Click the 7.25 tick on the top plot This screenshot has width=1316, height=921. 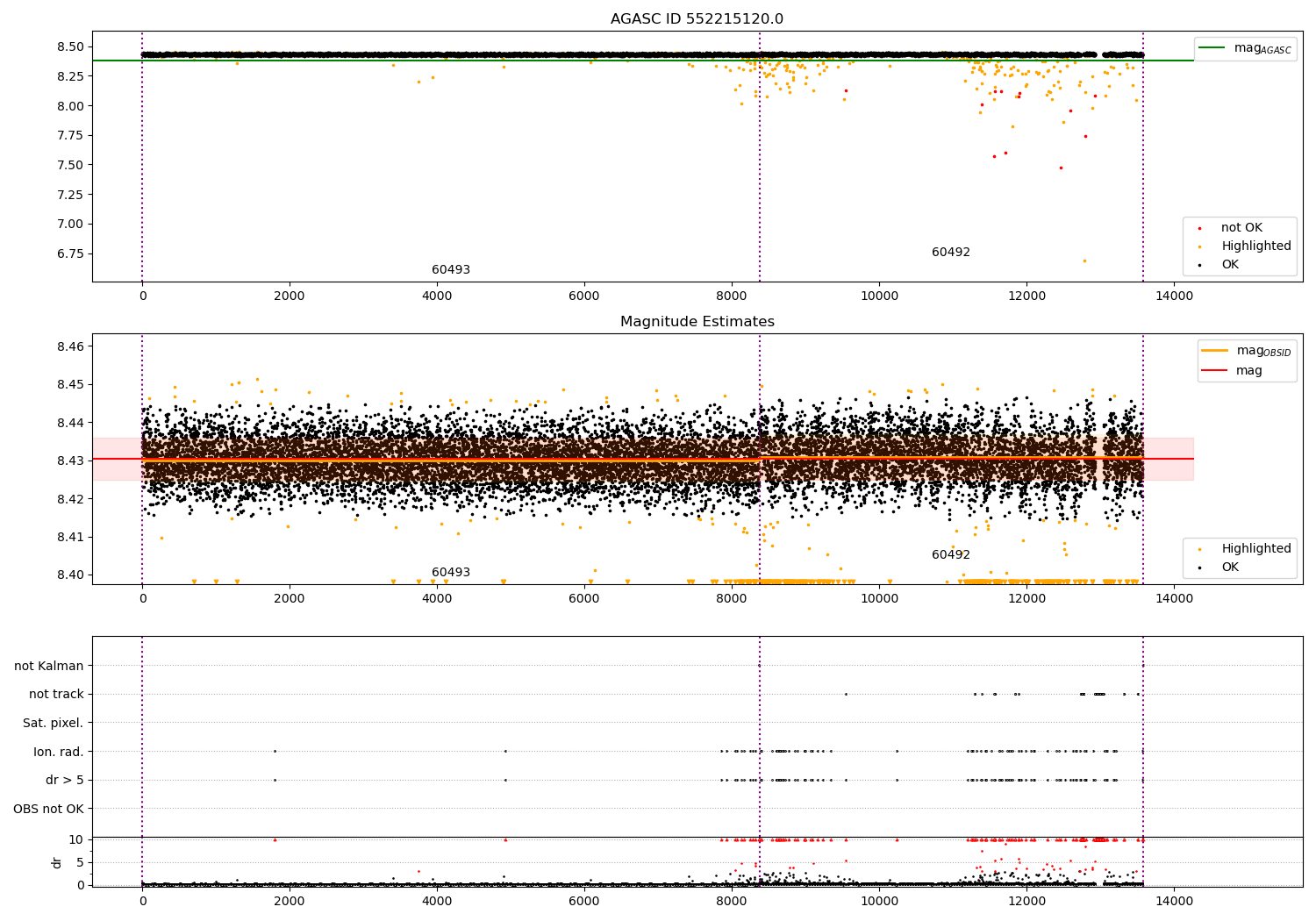pos(70,195)
